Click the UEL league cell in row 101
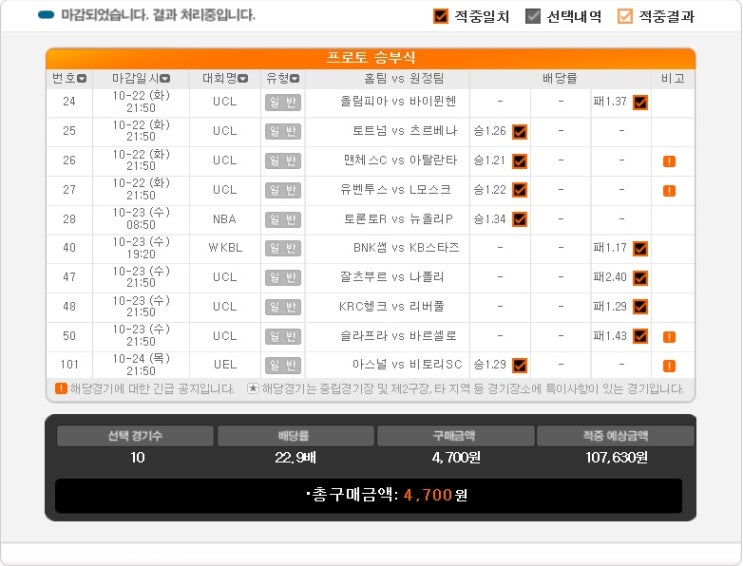 click(x=225, y=365)
